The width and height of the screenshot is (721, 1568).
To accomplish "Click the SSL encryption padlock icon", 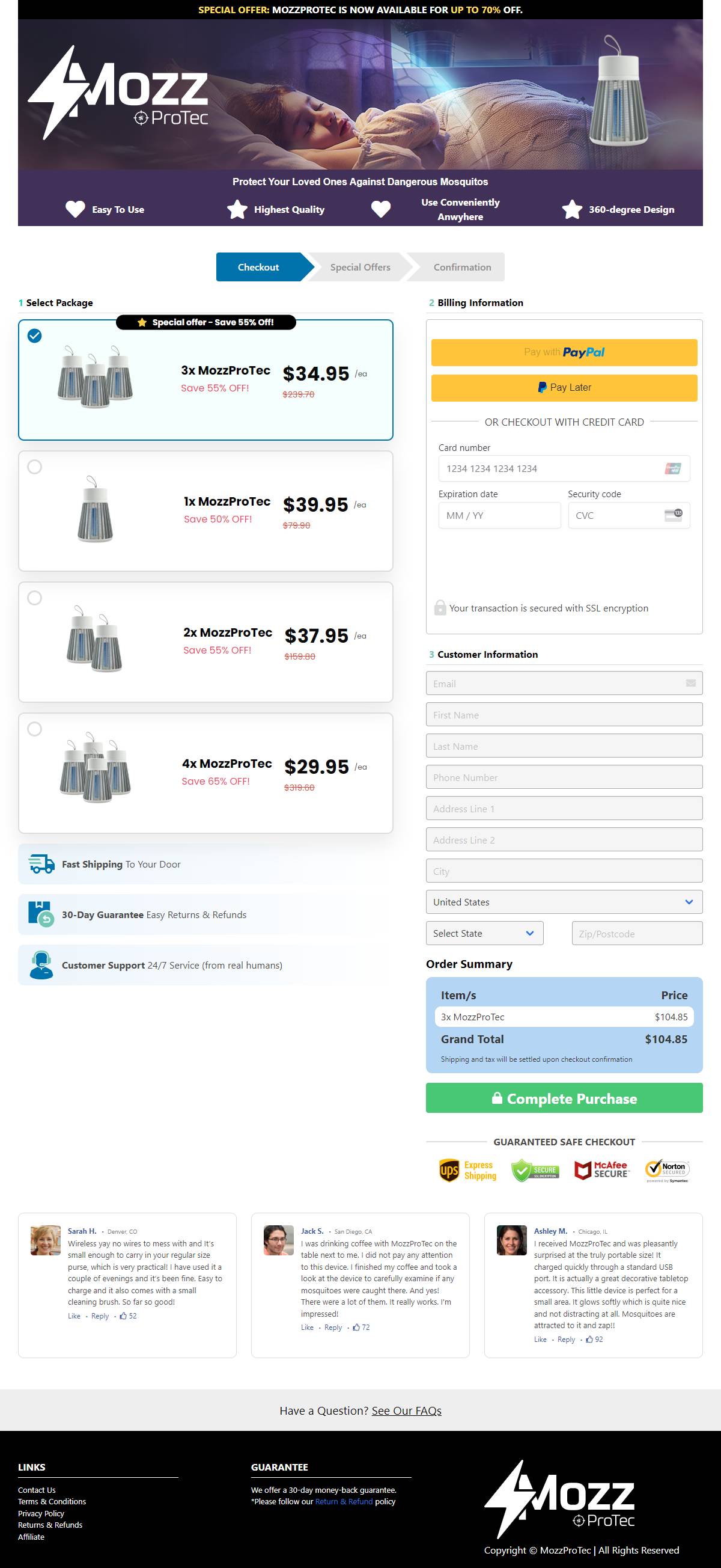I will click(x=440, y=607).
